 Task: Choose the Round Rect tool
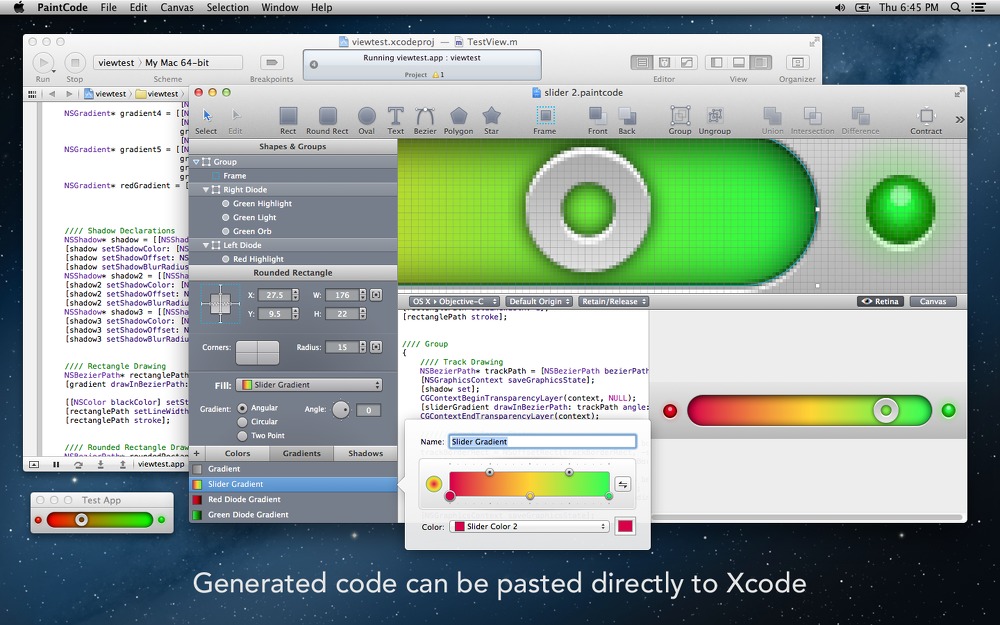click(x=327, y=120)
